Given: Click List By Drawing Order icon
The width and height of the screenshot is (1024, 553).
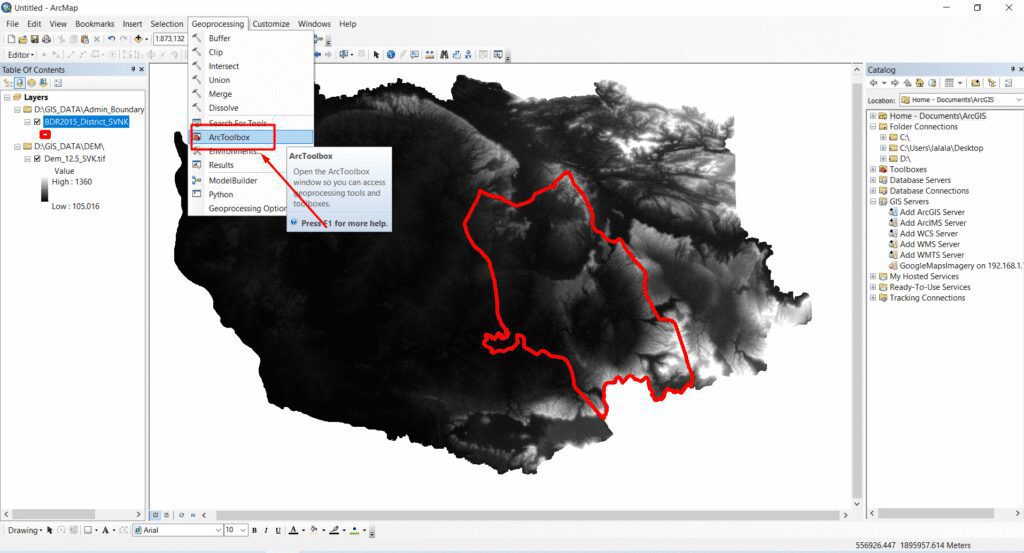Looking at the screenshot, I should pyautogui.click(x=8, y=83).
